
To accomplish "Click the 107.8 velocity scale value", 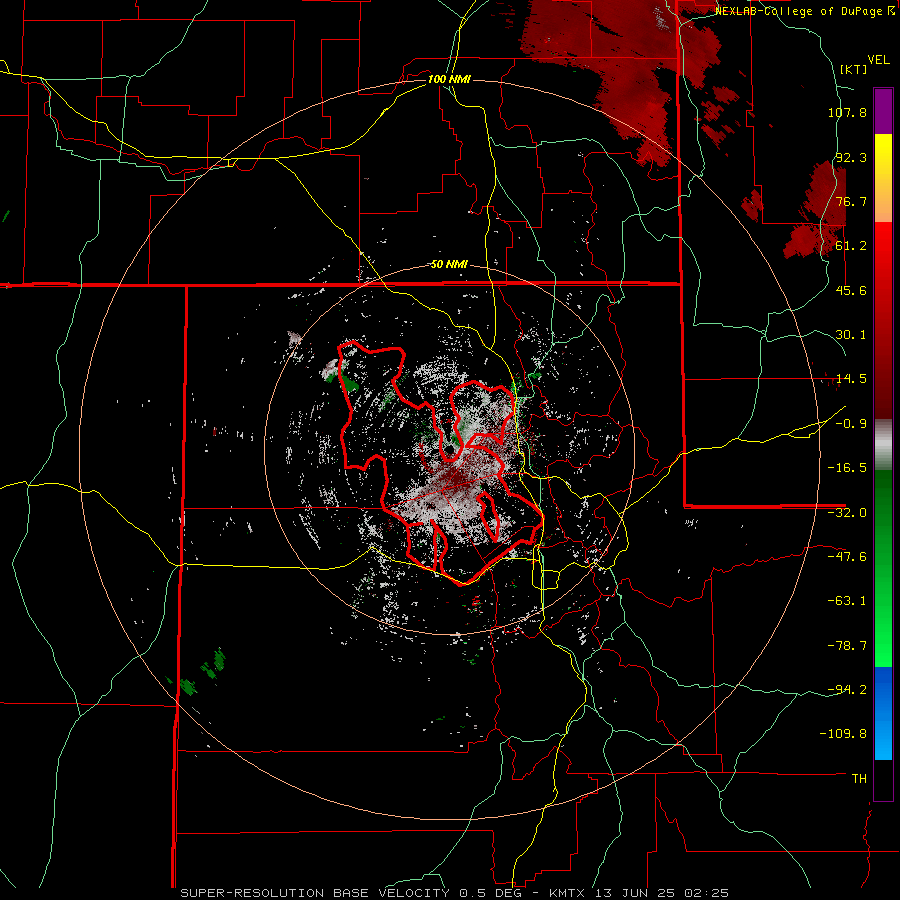I will pos(847,112).
